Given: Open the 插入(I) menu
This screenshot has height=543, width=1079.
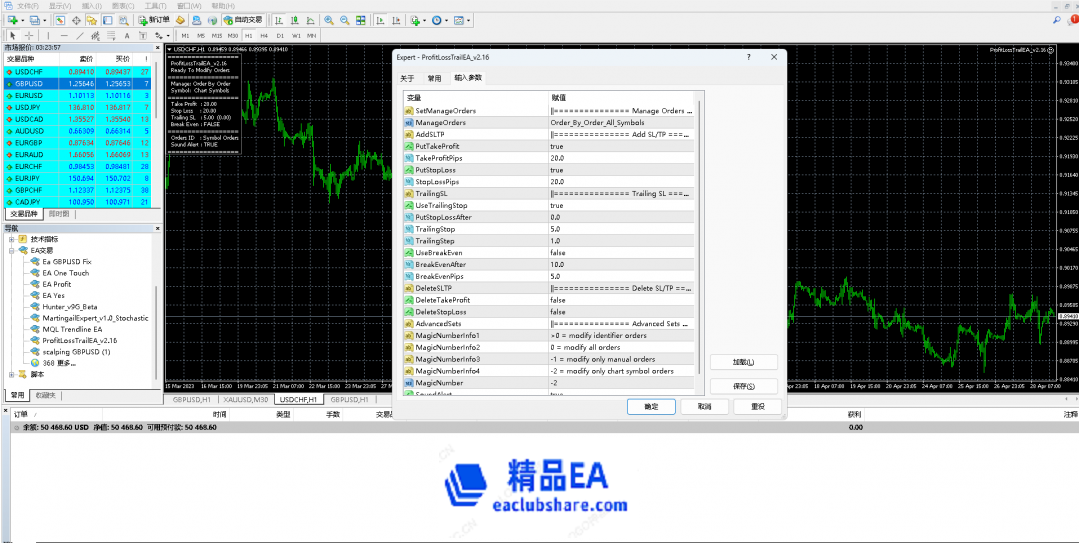Looking at the screenshot, I should click(x=92, y=6).
